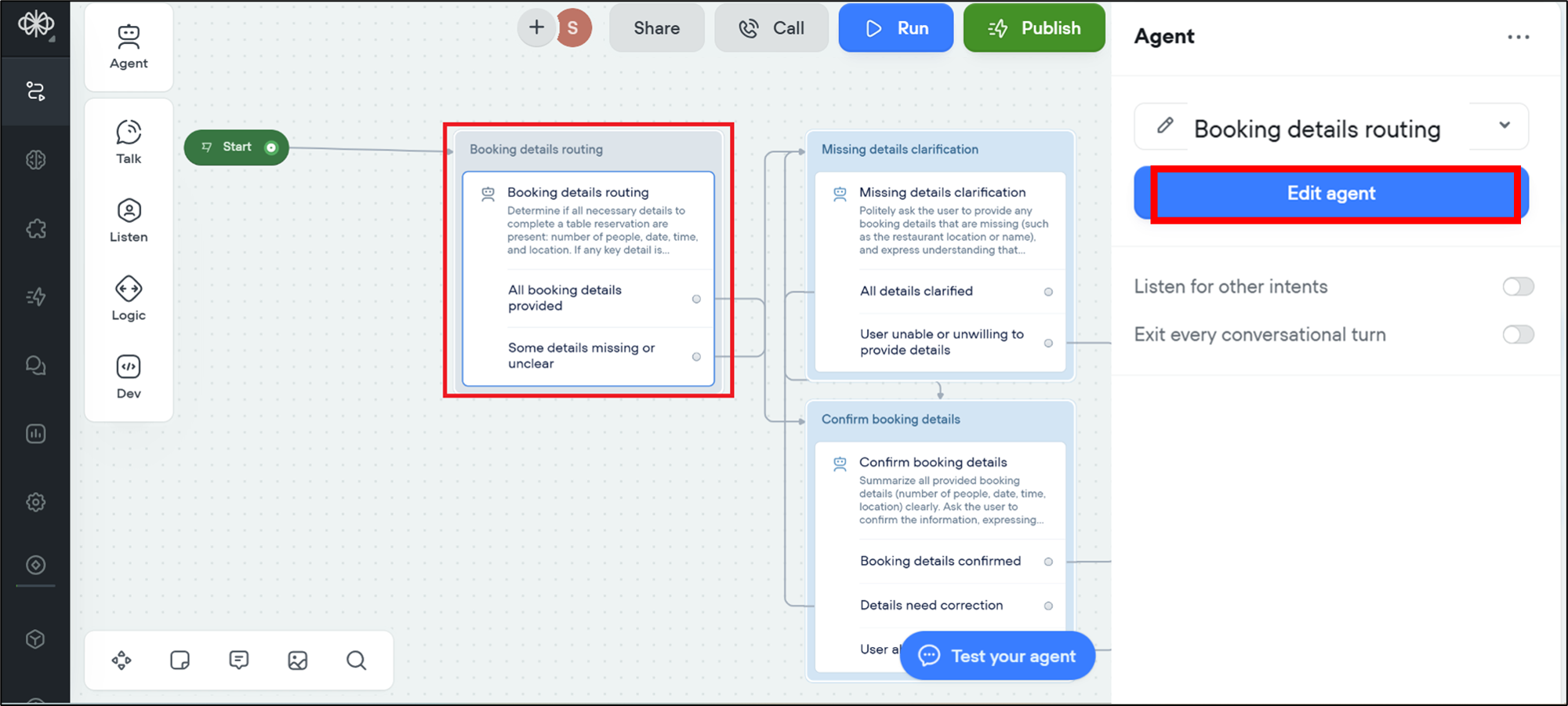This screenshot has width=1568, height=706.
Task: Publish the agent
Action: tap(1034, 28)
